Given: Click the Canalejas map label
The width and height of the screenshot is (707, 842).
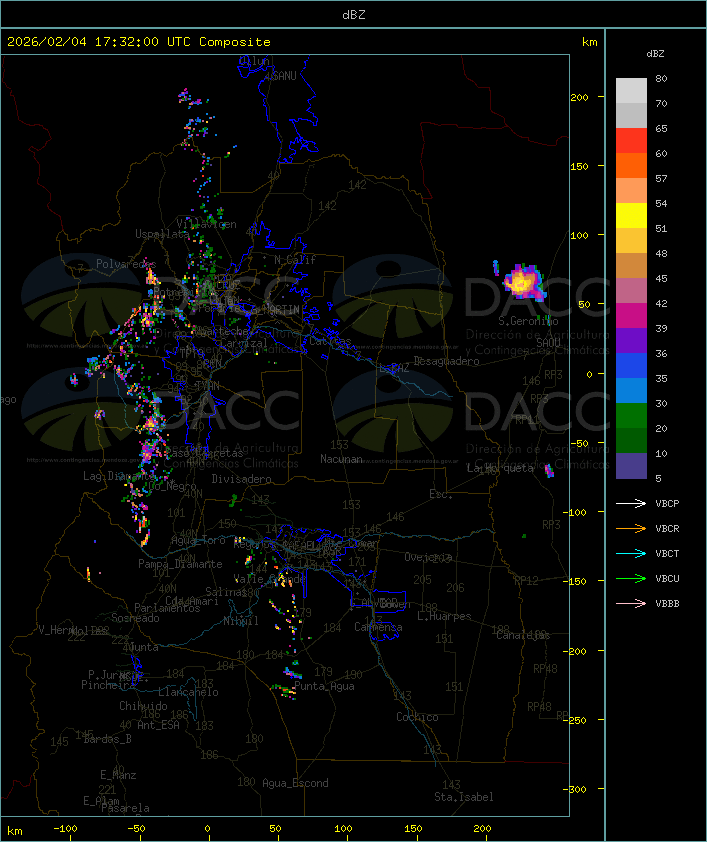Looking at the screenshot, I should click(523, 635).
